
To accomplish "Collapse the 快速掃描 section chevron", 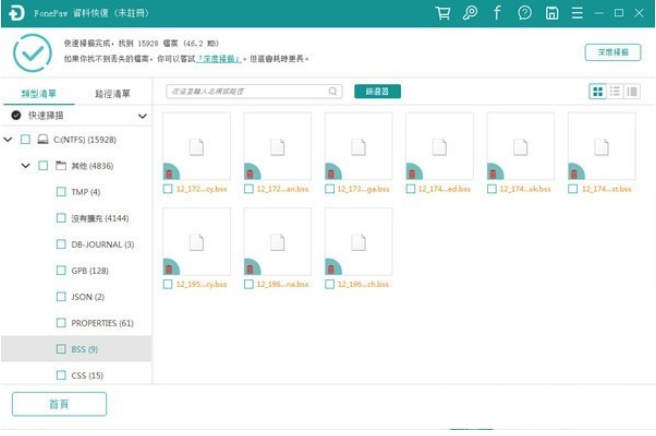I will (x=142, y=116).
